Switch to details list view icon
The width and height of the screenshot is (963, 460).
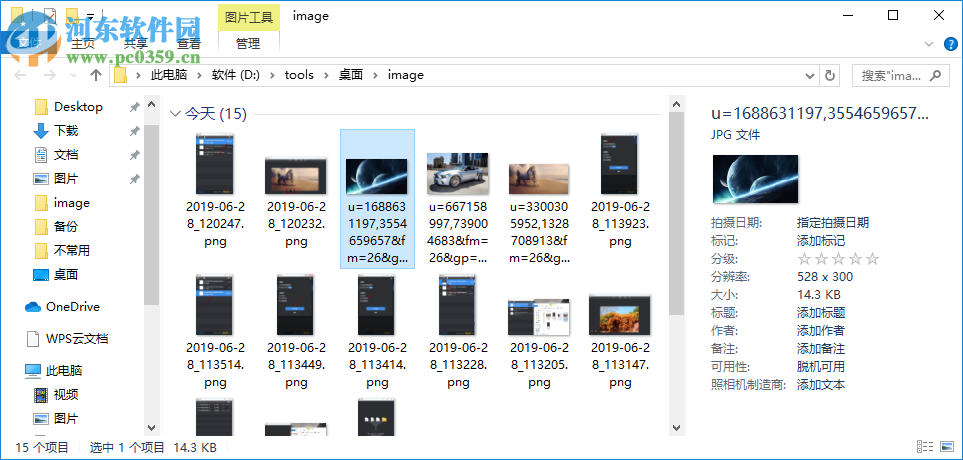[x=924, y=447]
